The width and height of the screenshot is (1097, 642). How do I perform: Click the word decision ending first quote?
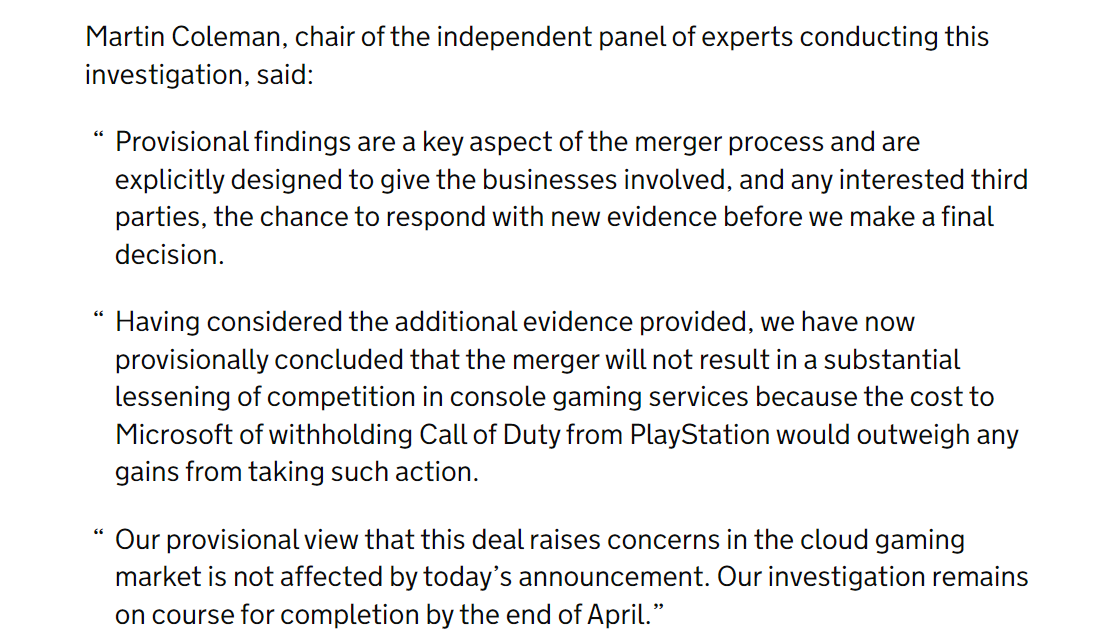click(x=167, y=255)
